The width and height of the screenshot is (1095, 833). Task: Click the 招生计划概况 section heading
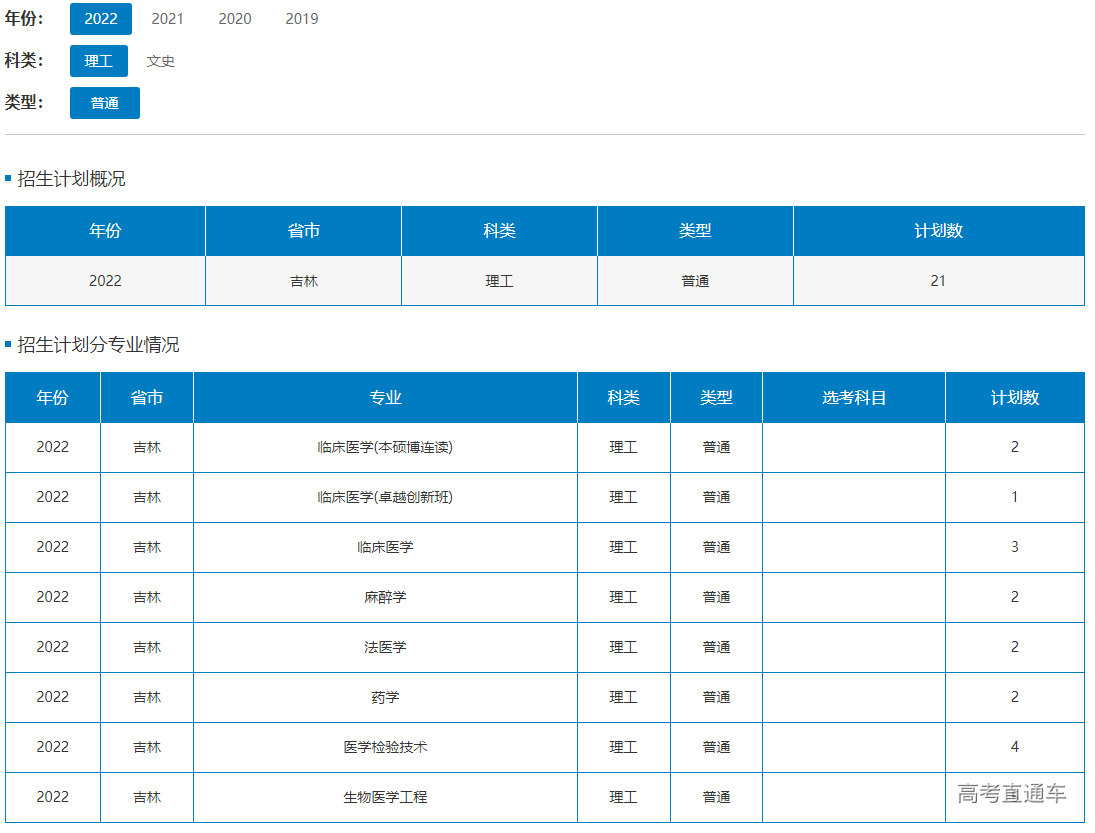coord(71,180)
